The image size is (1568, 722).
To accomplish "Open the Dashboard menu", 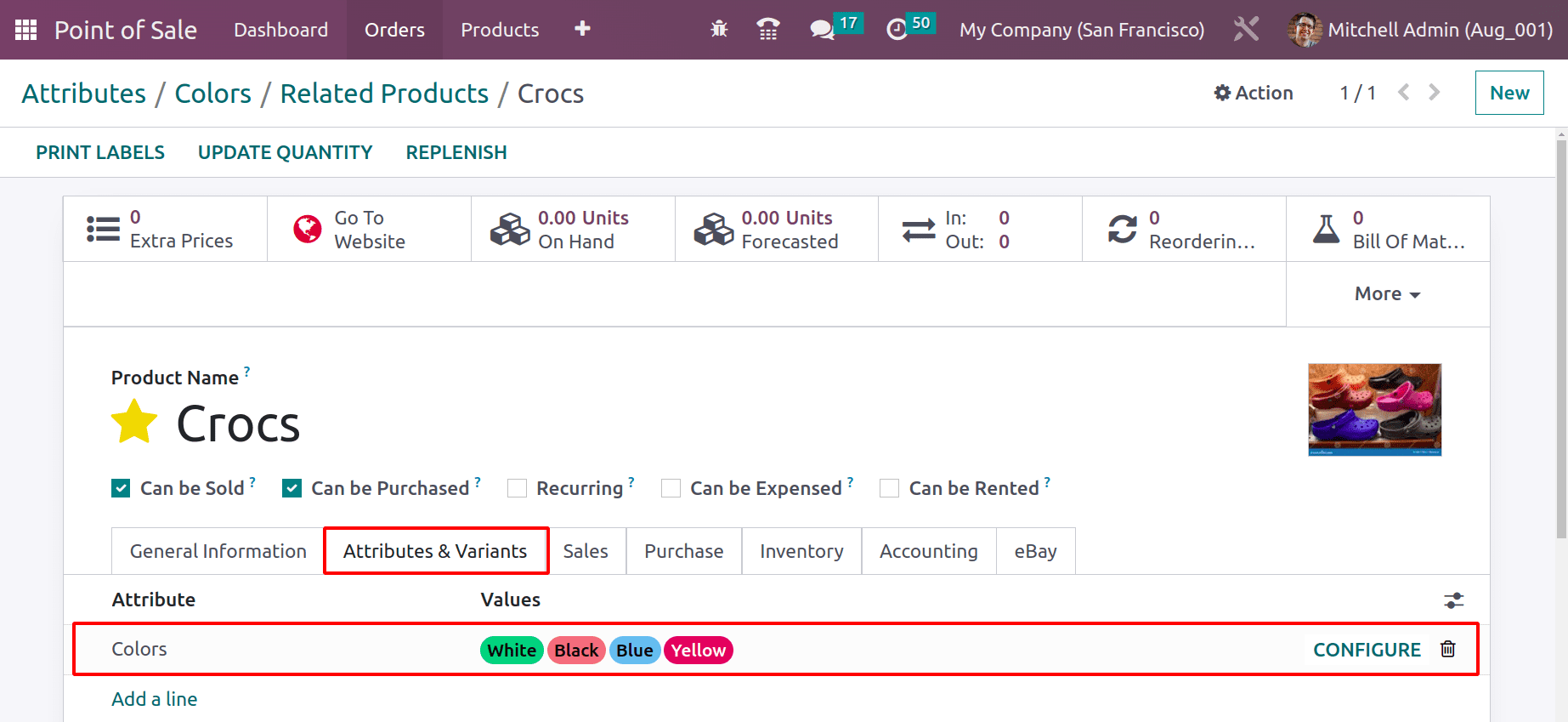I will click(x=280, y=30).
